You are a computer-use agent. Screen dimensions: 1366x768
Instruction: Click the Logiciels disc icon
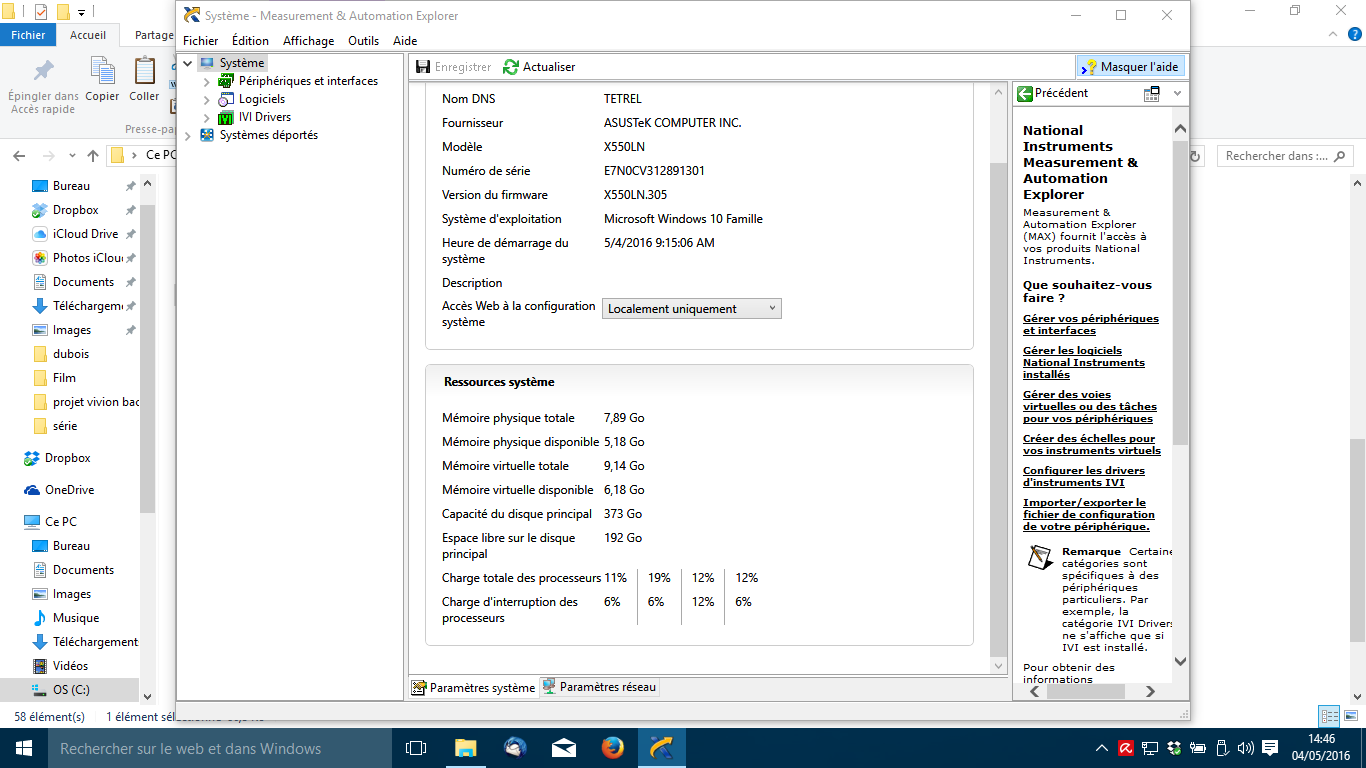[226, 99]
